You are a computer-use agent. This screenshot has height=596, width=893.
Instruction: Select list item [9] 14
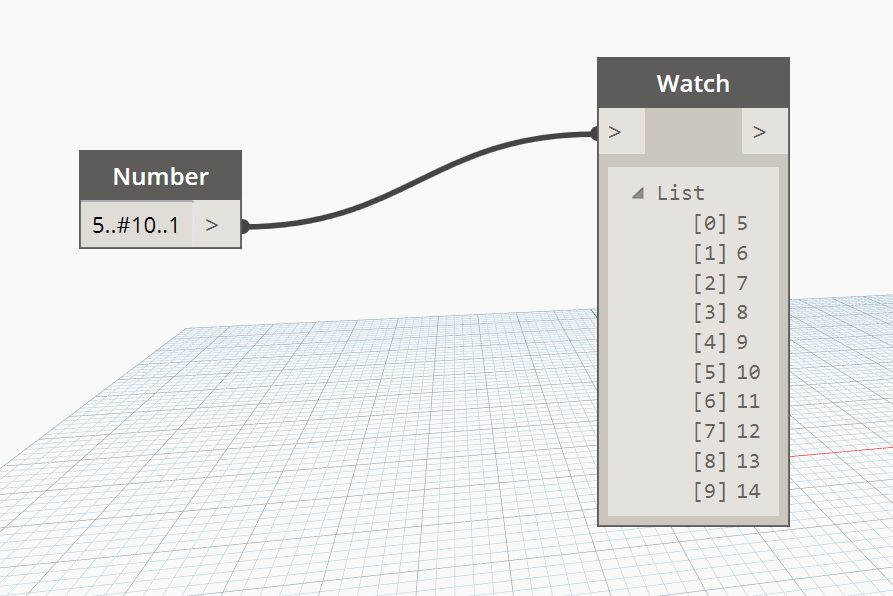coord(726,491)
